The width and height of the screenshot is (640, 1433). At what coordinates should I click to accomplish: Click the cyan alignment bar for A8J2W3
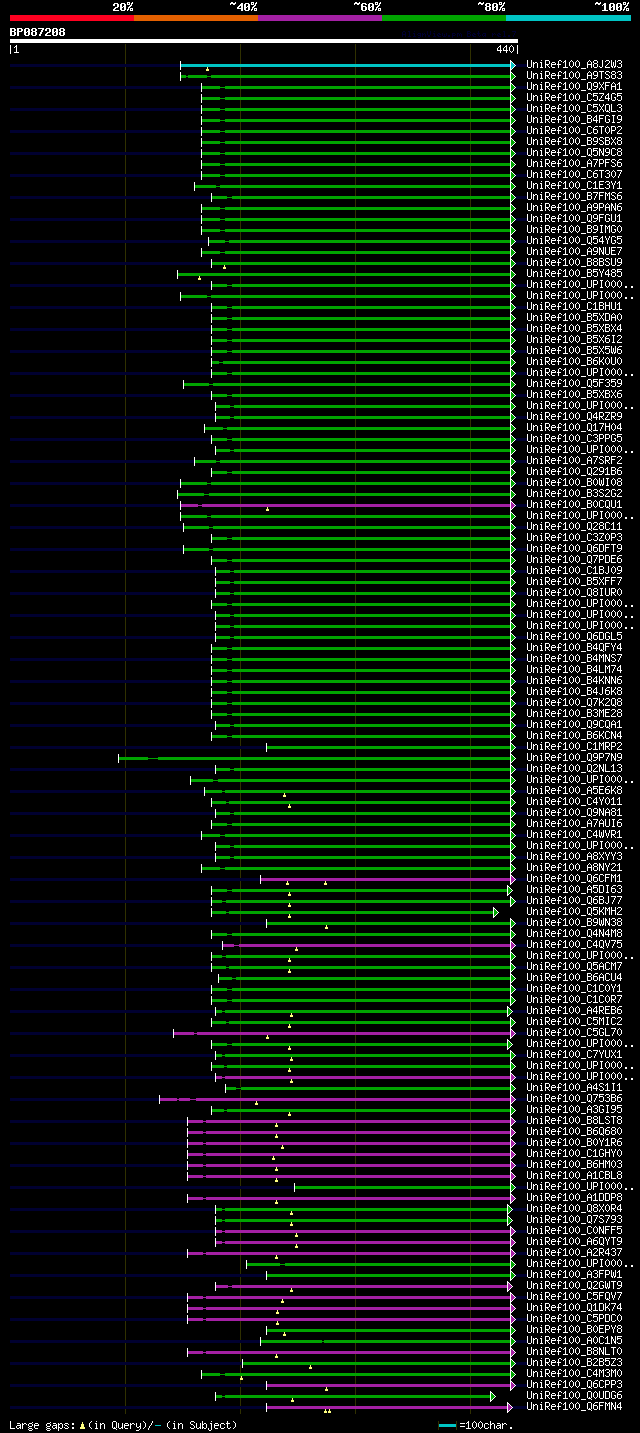pyautogui.click(x=347, y=65)
